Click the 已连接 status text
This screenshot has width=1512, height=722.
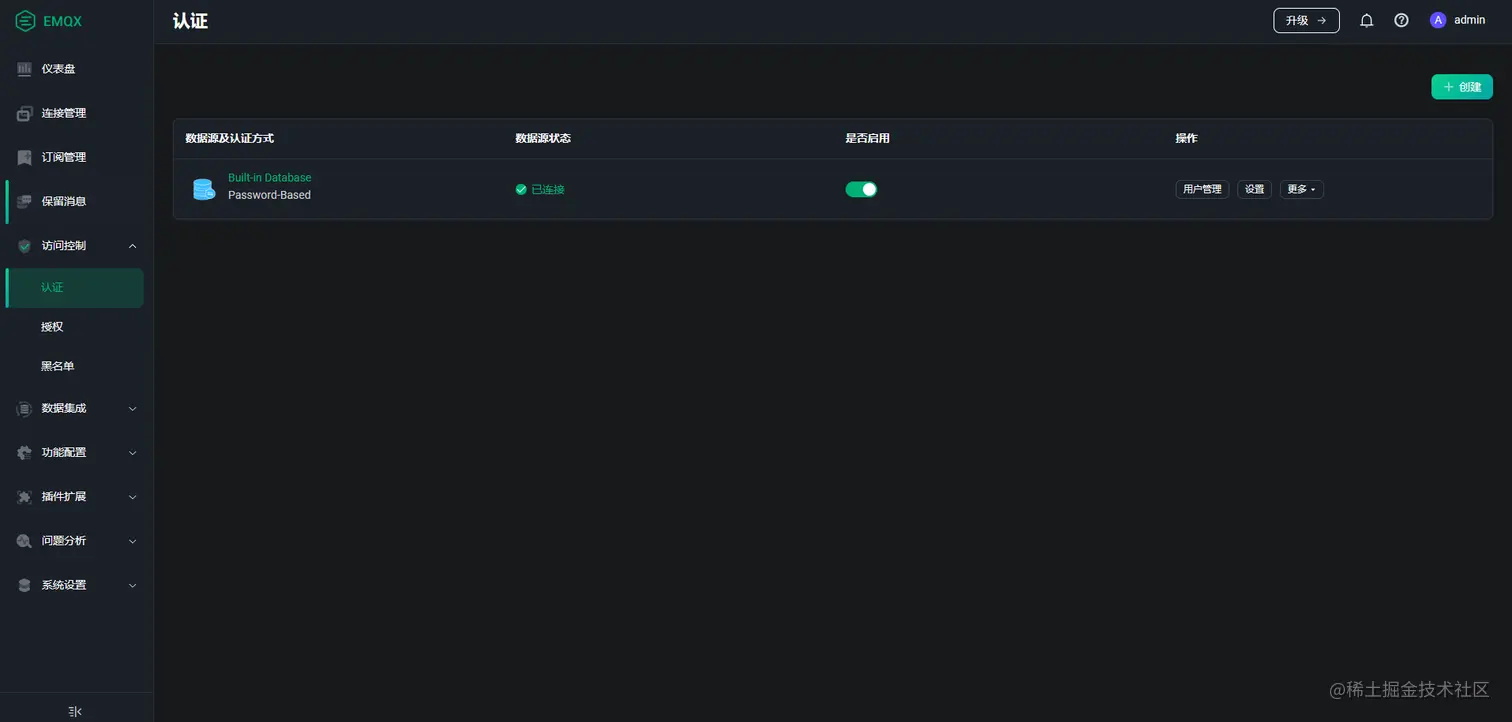pyautogui.click(x=548, y=189)
